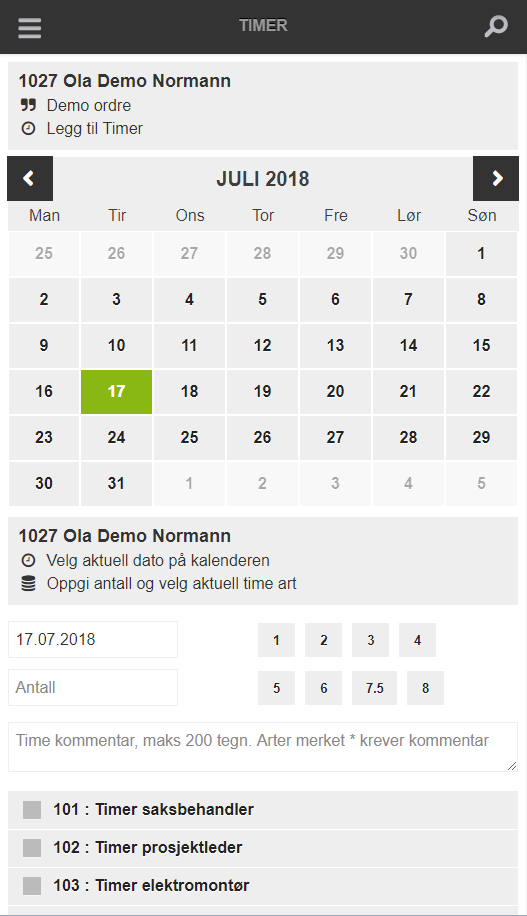Click the quote icon beside Demo ordre
Viewport: 527px width, 916px height.
tap(28, 105)
